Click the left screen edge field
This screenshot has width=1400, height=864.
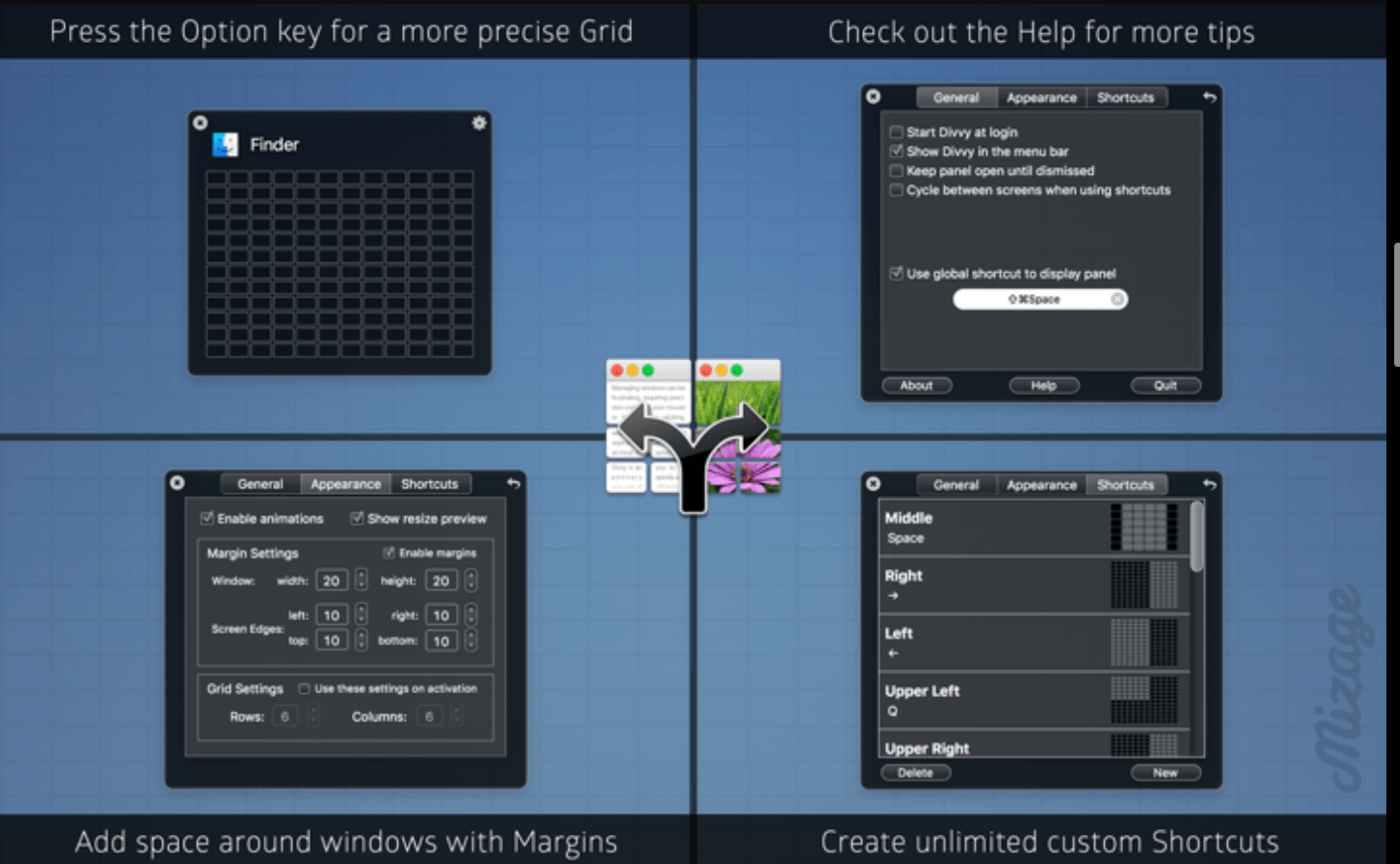(331, 615)
